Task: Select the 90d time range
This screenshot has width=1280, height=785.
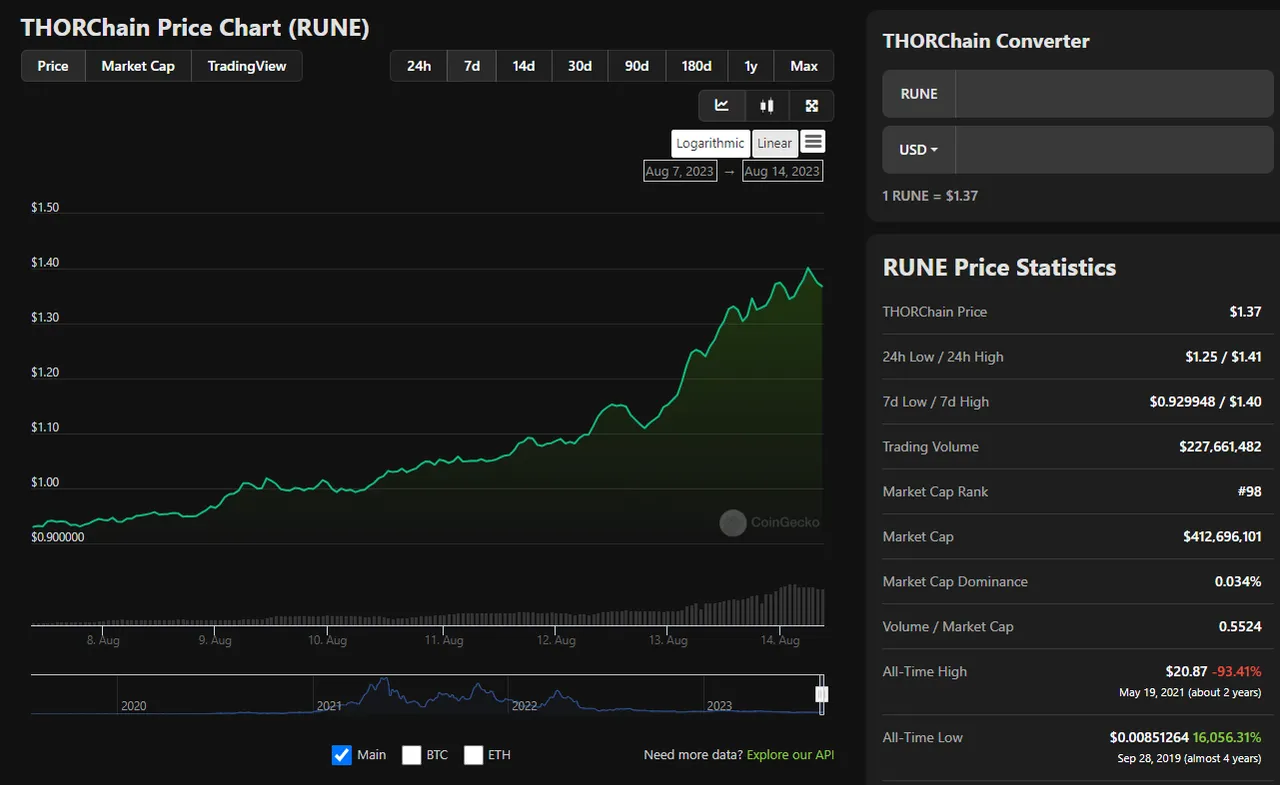Action: tap(637, 66)
